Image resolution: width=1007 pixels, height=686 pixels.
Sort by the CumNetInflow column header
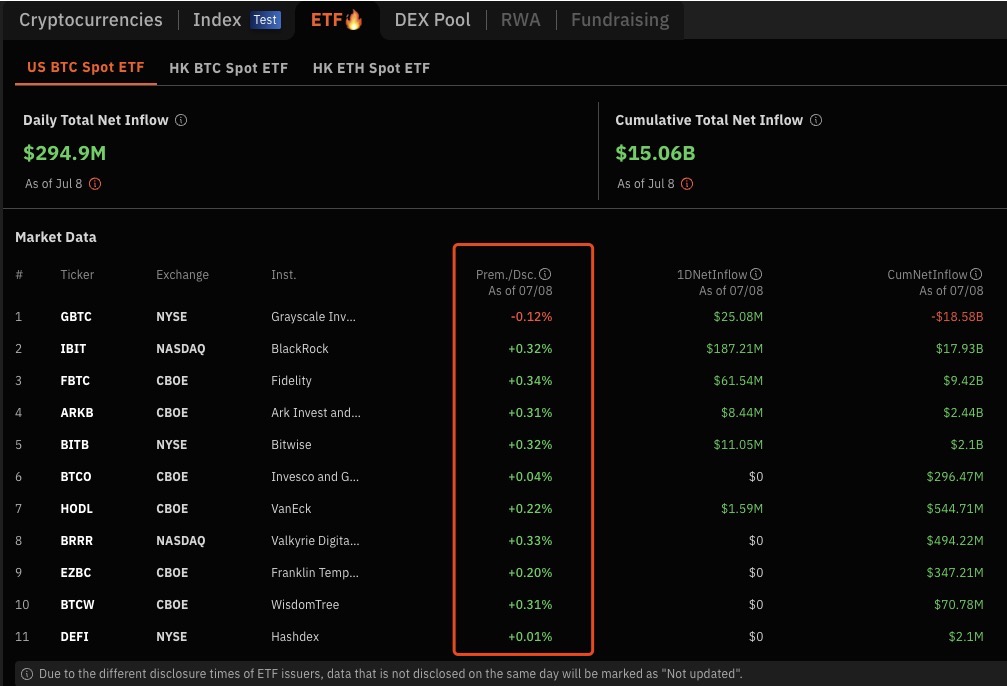[927, 275]
